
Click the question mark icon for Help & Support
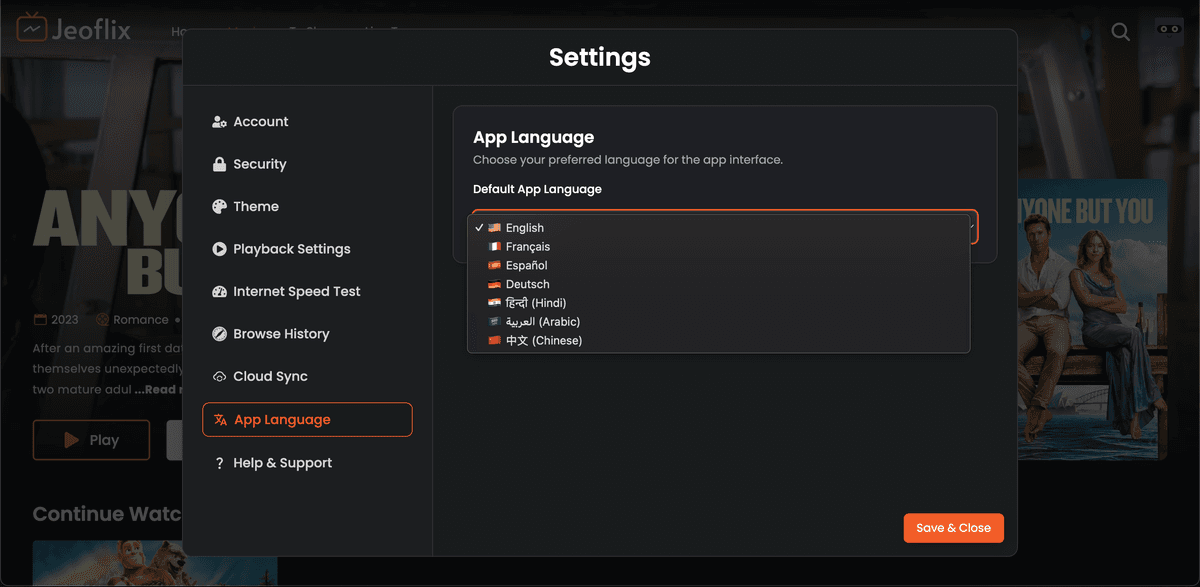tap(219, 462)
